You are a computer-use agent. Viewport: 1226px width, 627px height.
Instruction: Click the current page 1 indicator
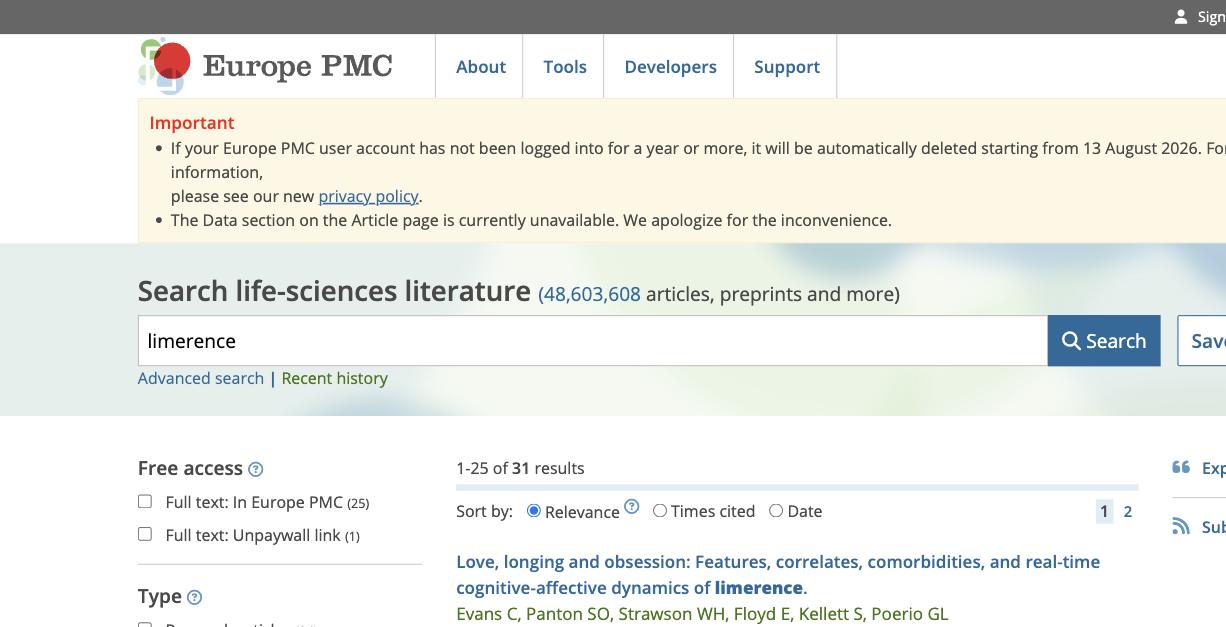1104,511
